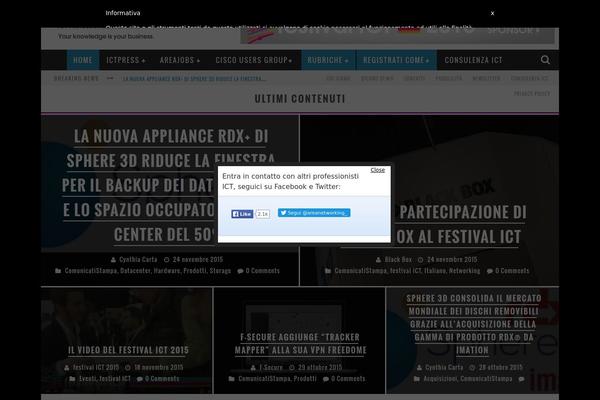The height and width of the screenshot is (400, 600).
Task: Click the 24 novembre 2015 date under RDX+ article
Action: pyautogui.click(x=197, y=260)
